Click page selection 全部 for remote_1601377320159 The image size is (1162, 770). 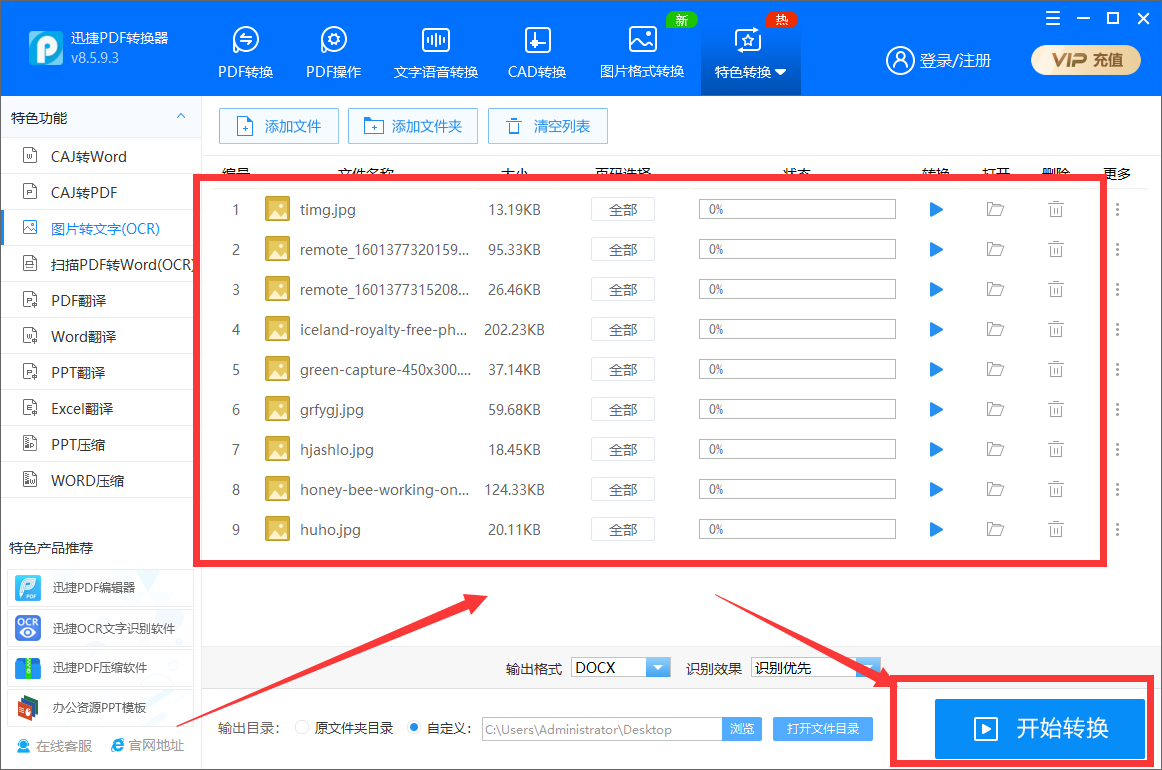[622, 250]
